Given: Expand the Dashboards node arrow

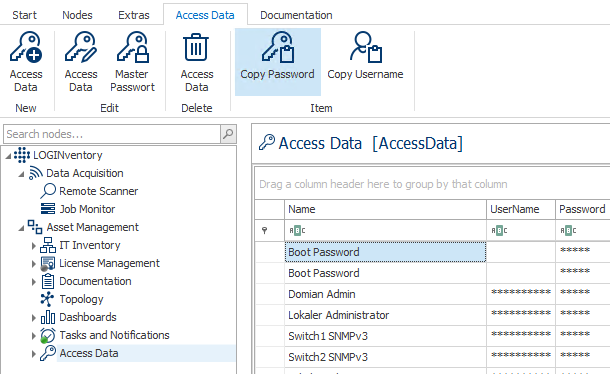Looking at the screenshot, I should tap(33, 318).
